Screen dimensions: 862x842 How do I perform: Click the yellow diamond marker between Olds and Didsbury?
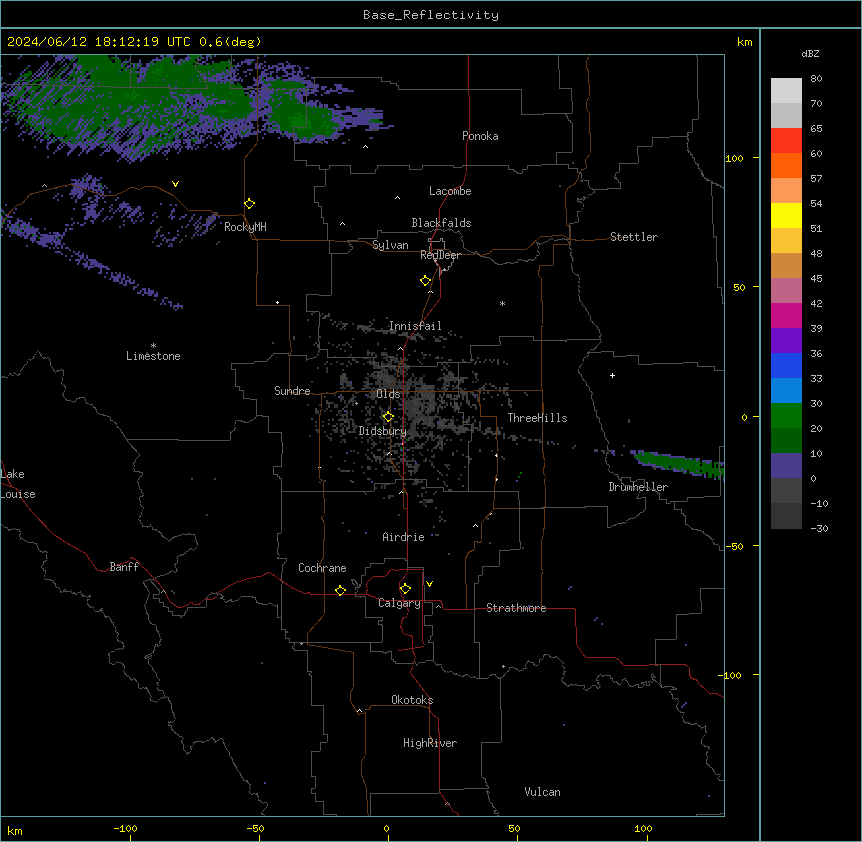click(x=388, y=417)
